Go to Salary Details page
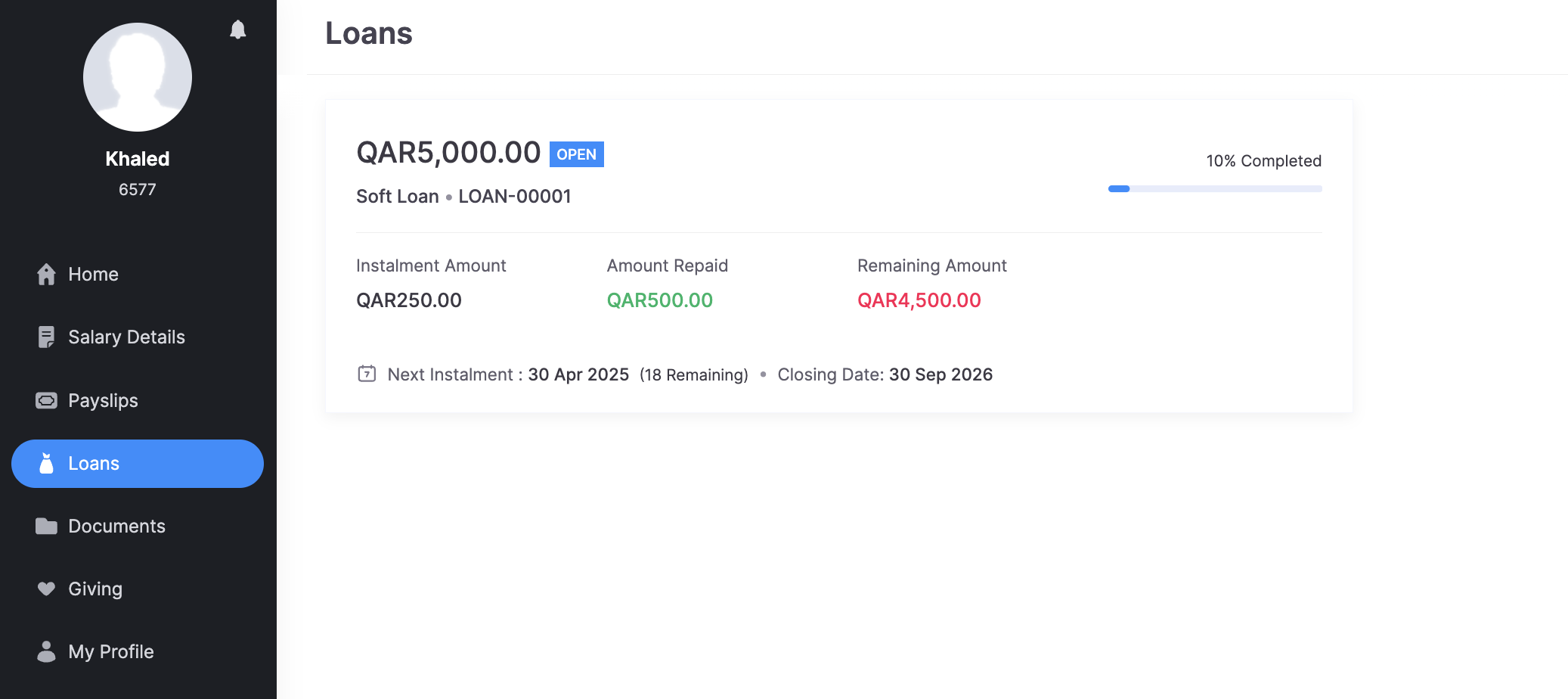The image size is (1568, 699). pos(126,337)
